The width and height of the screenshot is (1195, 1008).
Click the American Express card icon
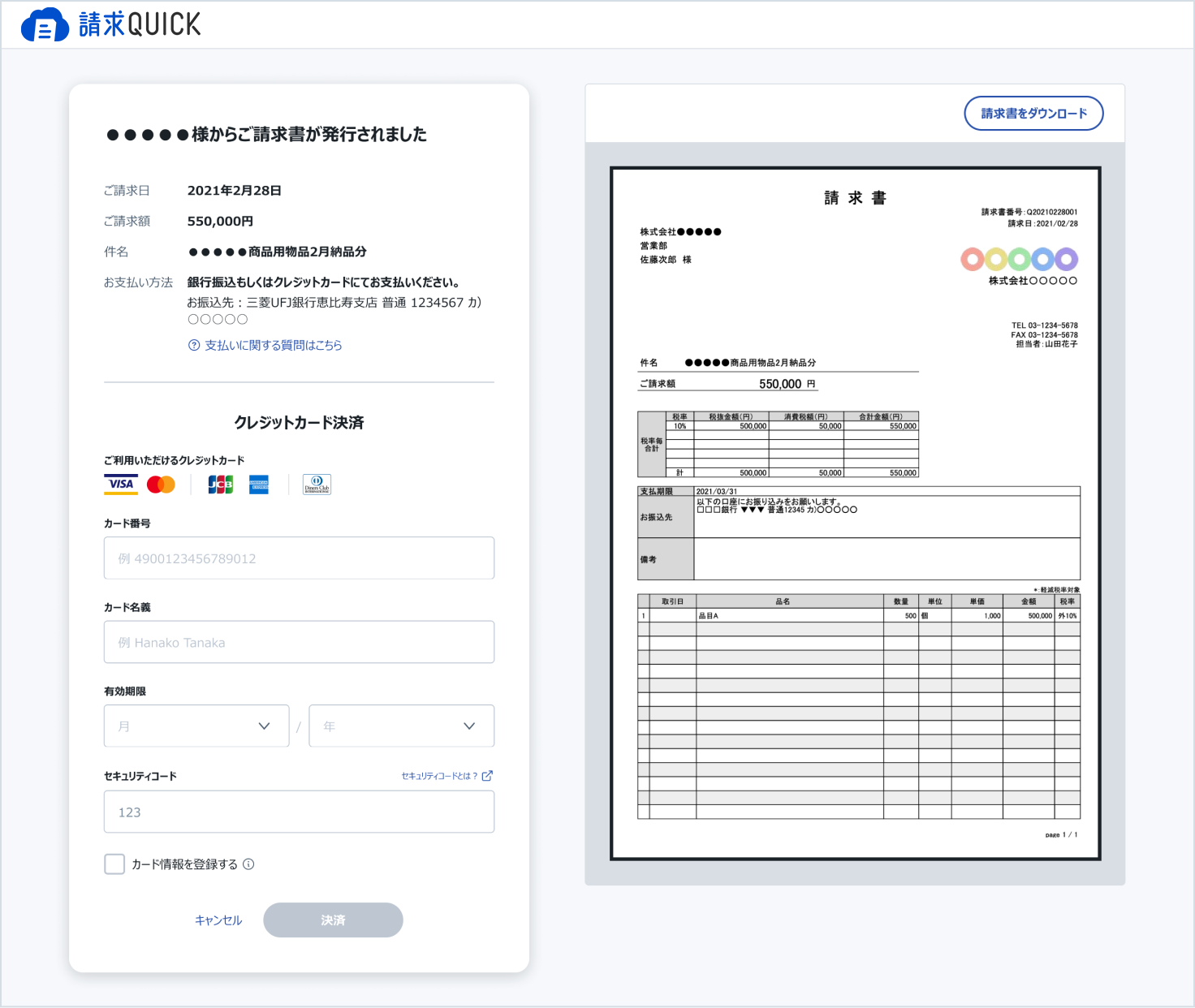tap(259, 485)
